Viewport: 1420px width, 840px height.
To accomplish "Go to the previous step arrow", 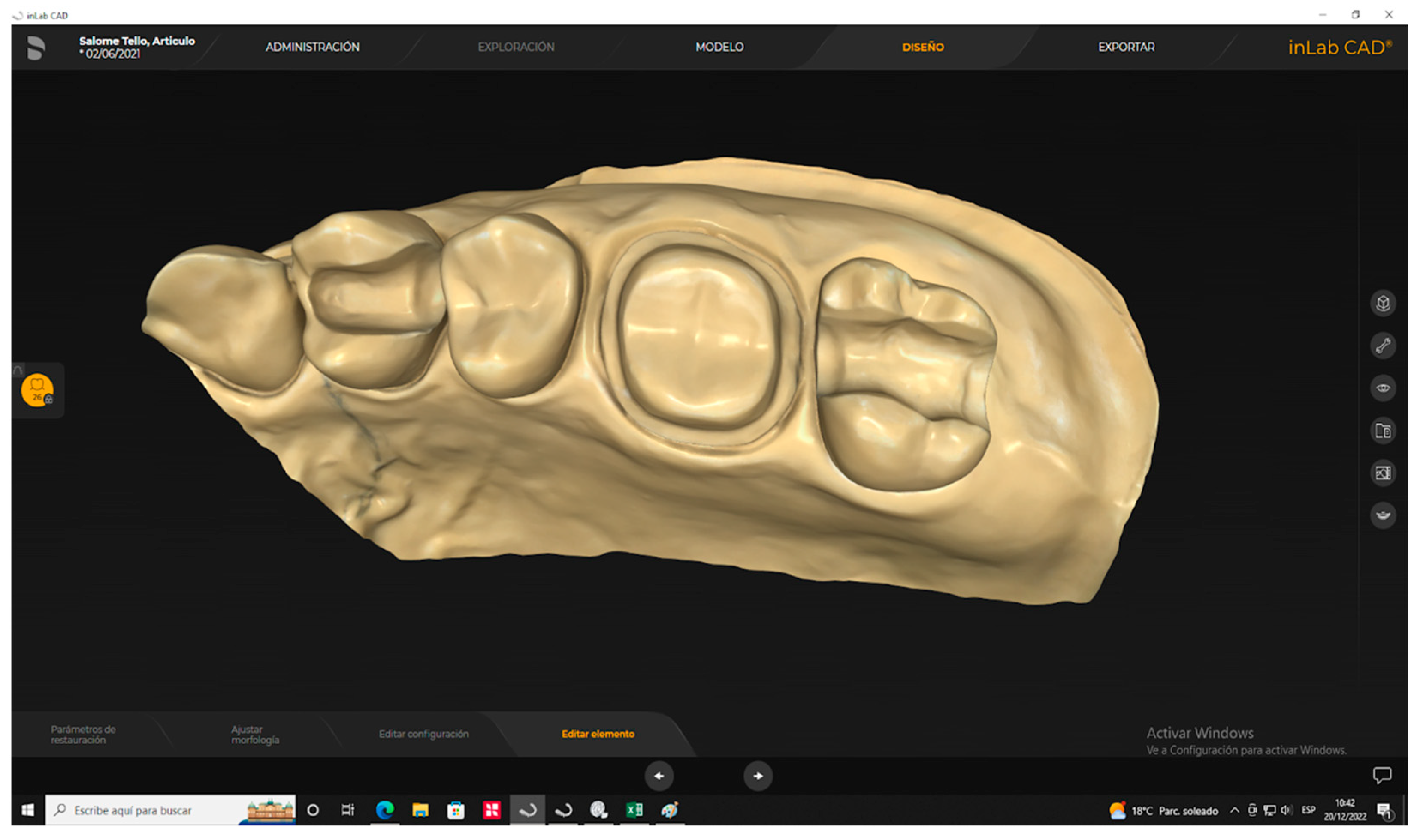I will click(659, 776).
